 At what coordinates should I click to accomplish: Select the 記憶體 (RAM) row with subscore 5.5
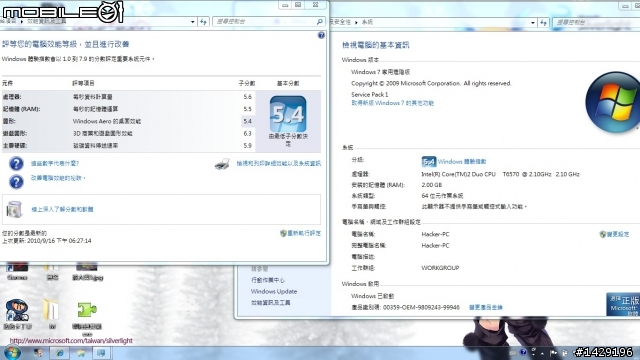coord(129,109)
